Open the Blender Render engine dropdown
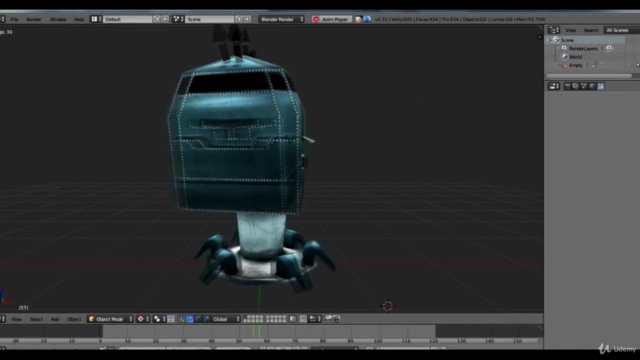This screenshot has width=640, height=360. pyautogui.click(x=281, y=19)
